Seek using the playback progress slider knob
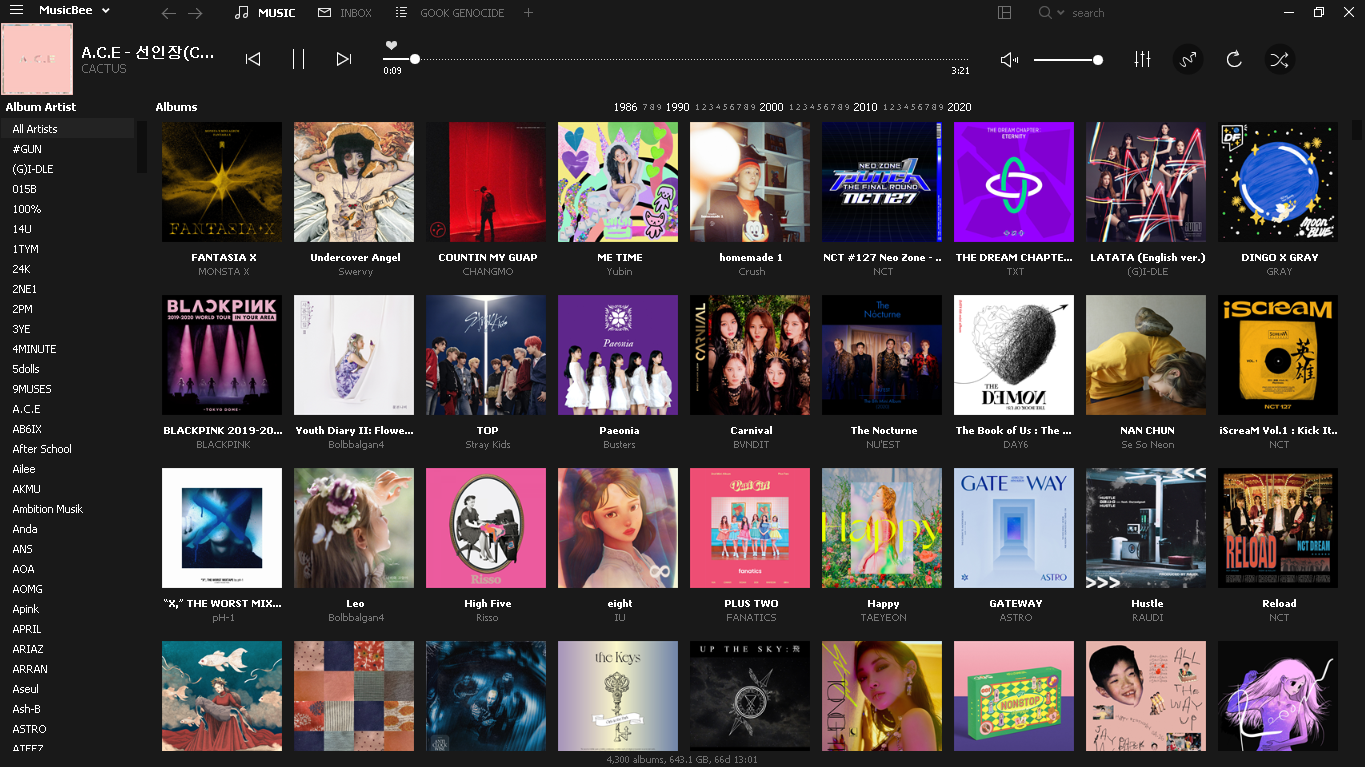This screenshot has width=1365, height=767. (415, 60)
